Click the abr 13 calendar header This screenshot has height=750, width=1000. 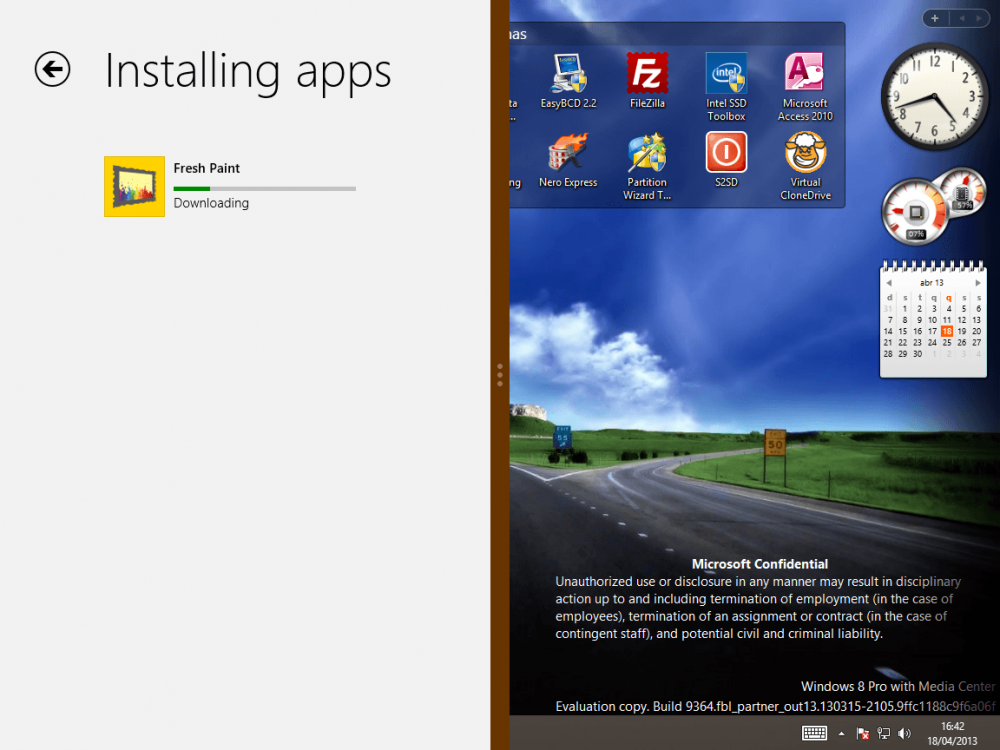click(x=932, y=283)
